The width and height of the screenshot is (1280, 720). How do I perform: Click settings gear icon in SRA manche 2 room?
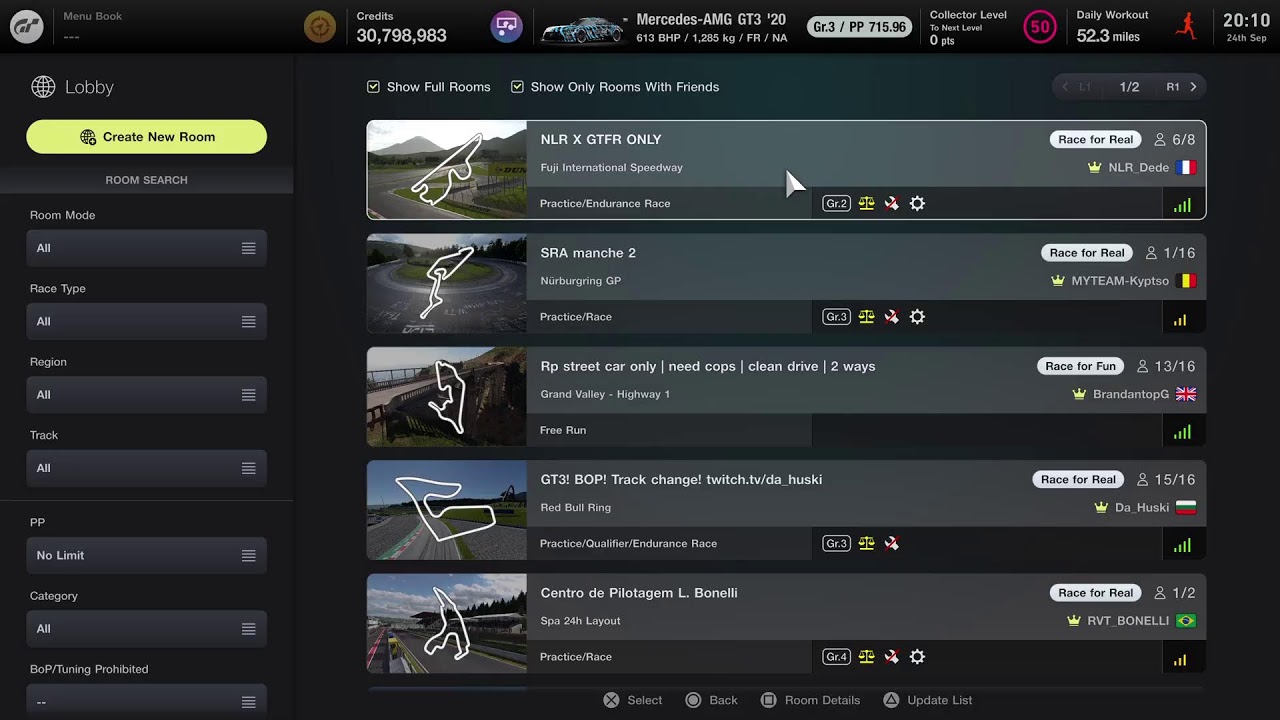(x=917, y=317)
